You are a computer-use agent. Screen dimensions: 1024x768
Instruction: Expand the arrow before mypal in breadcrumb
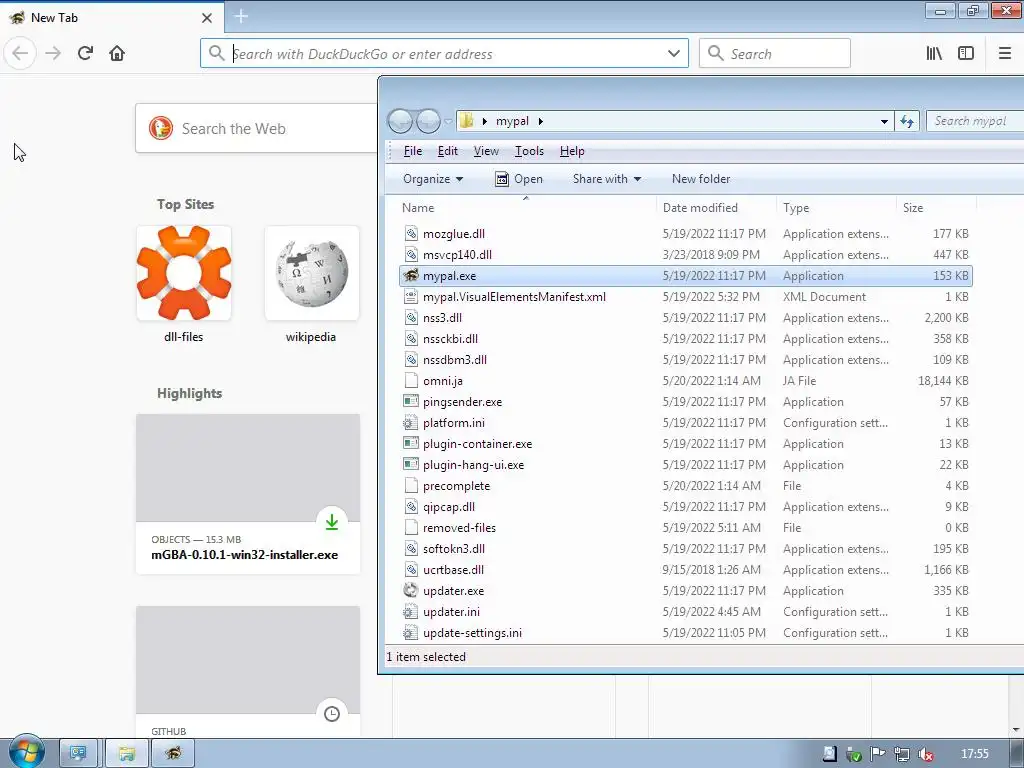[485, 121]
